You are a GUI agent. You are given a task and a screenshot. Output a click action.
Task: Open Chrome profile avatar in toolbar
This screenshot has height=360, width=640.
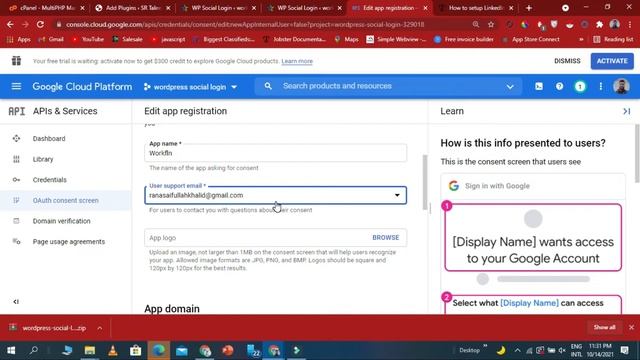pos(615,24)
